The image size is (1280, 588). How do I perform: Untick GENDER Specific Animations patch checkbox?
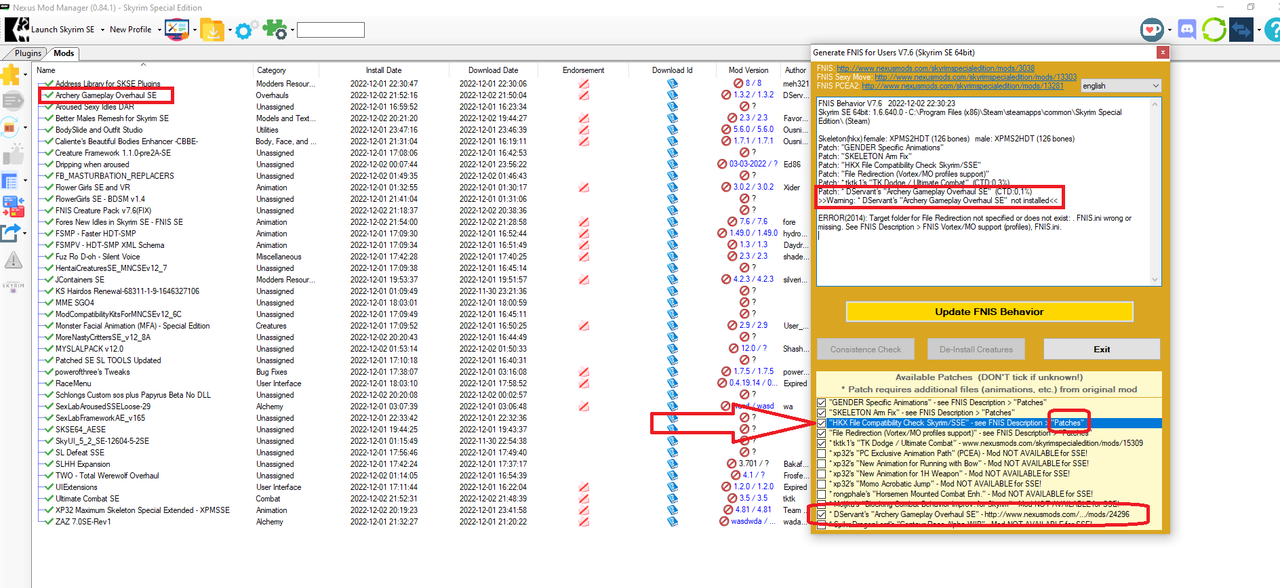[822, 401]
